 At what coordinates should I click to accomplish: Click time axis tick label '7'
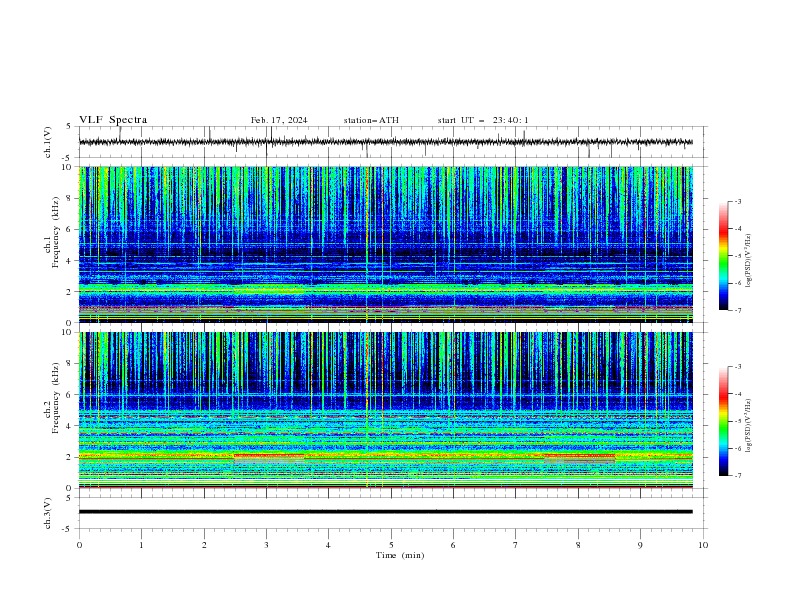(516, 545)
